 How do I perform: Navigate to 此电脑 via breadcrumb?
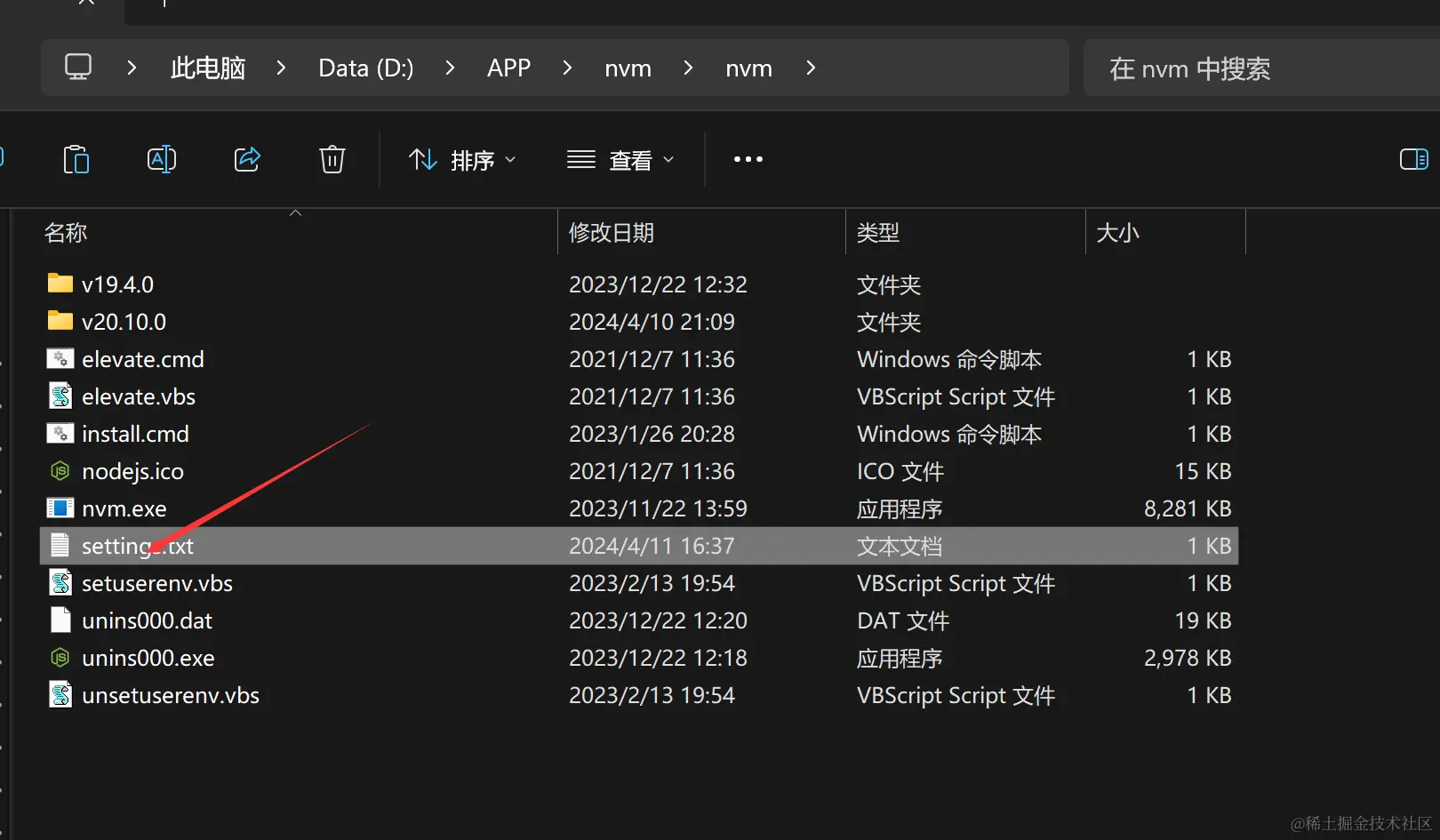[207, 68]
